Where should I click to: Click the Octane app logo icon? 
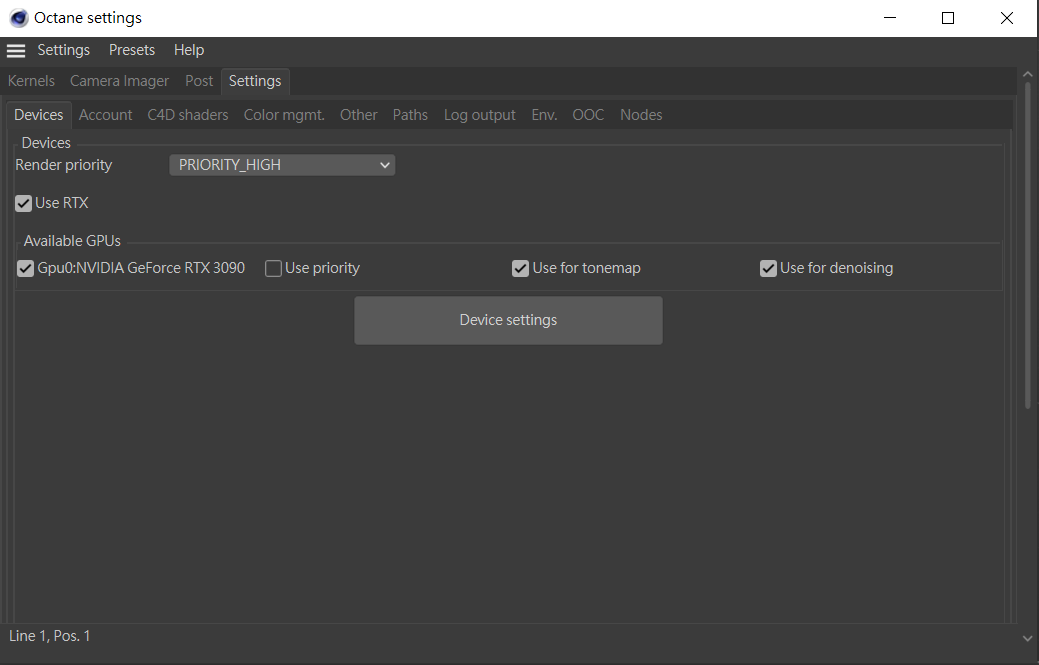[x=18, y=18]
